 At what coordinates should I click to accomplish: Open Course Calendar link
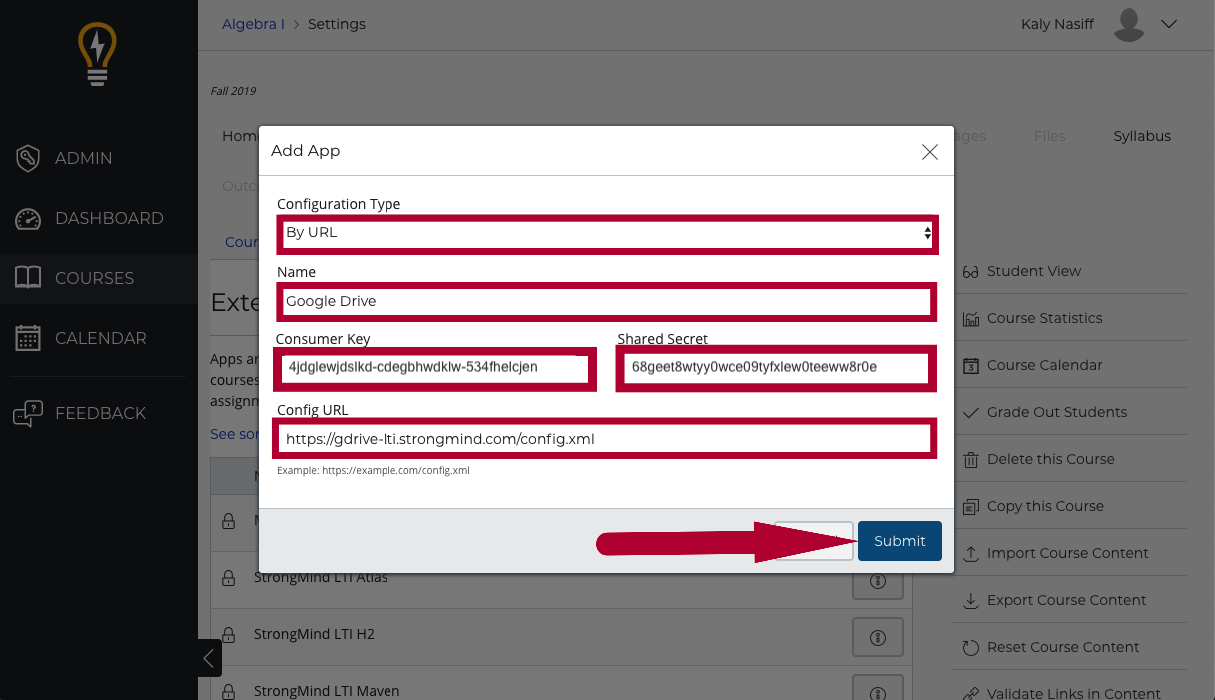pyautogui.click(x=1045, y=365)
